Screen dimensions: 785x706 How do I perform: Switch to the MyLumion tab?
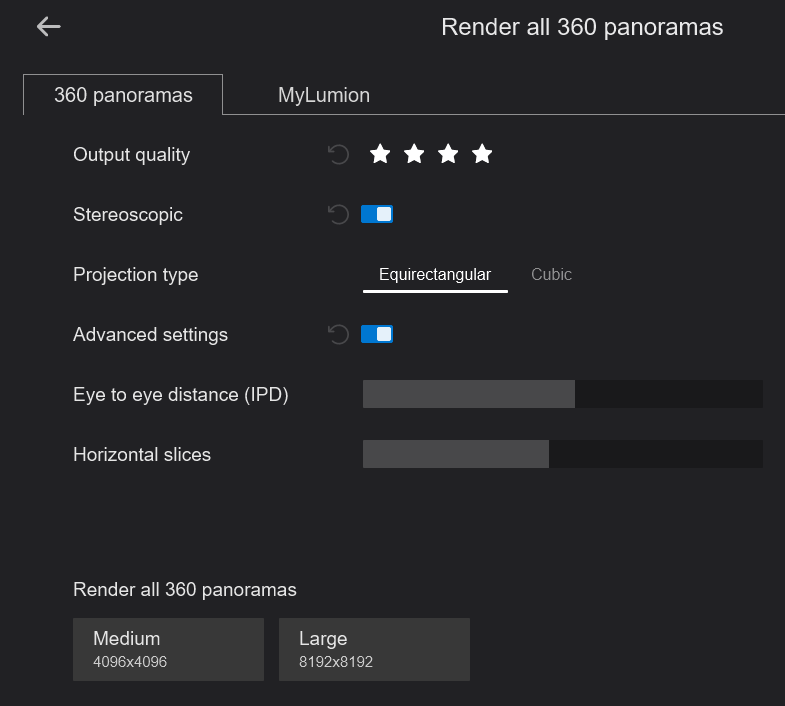324,96
